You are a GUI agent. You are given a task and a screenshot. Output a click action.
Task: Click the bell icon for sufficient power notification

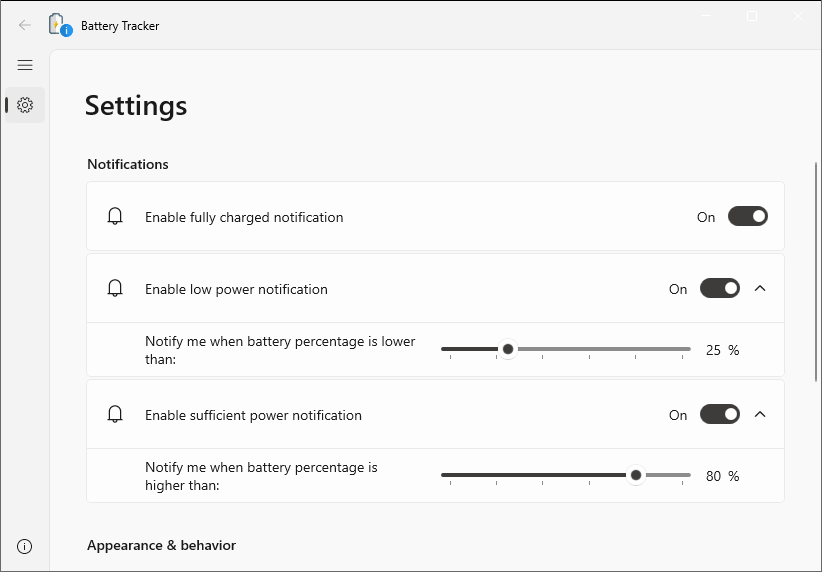coord(115,414)
